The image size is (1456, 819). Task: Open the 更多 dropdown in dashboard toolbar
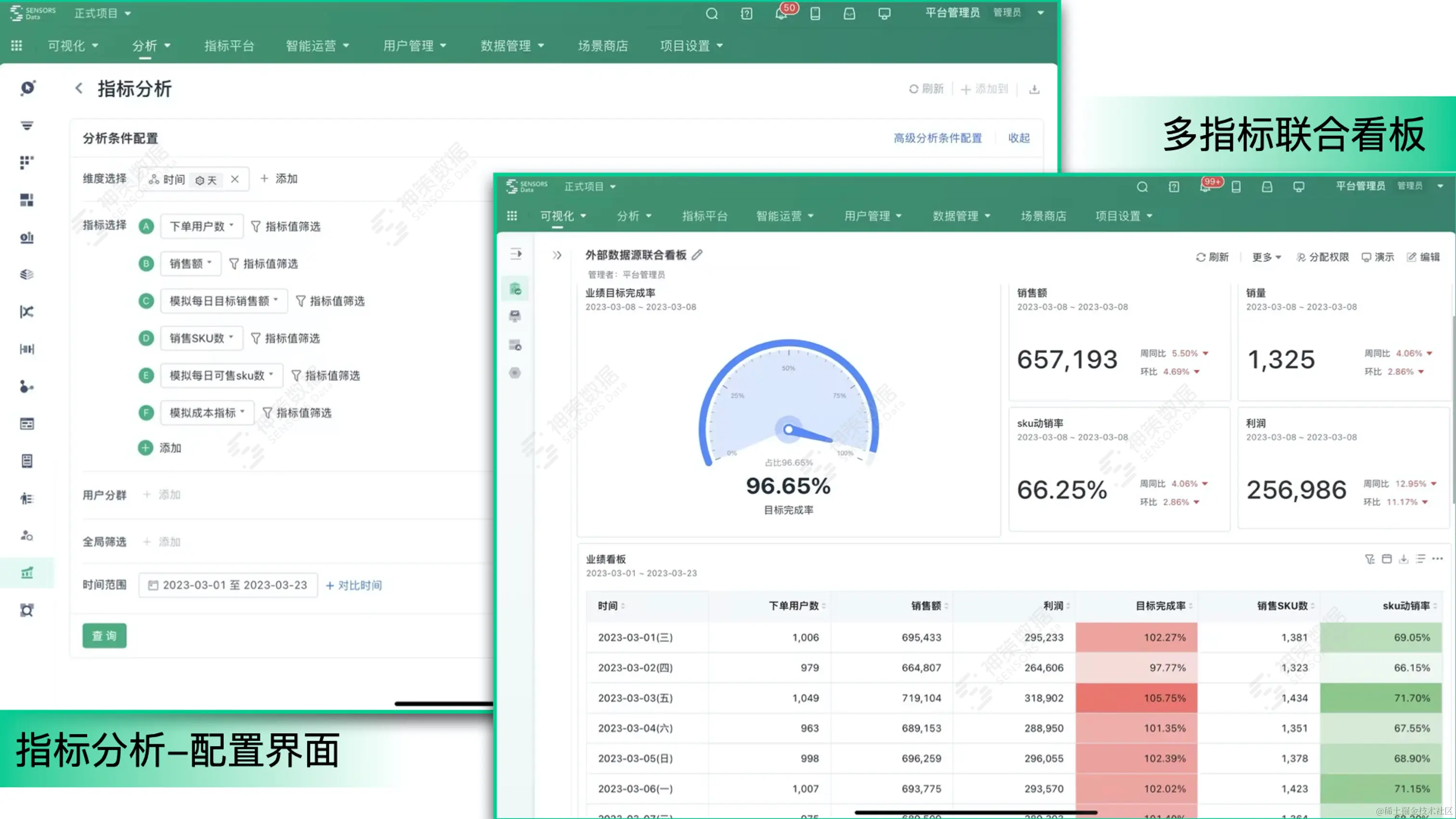point(1265,257)
